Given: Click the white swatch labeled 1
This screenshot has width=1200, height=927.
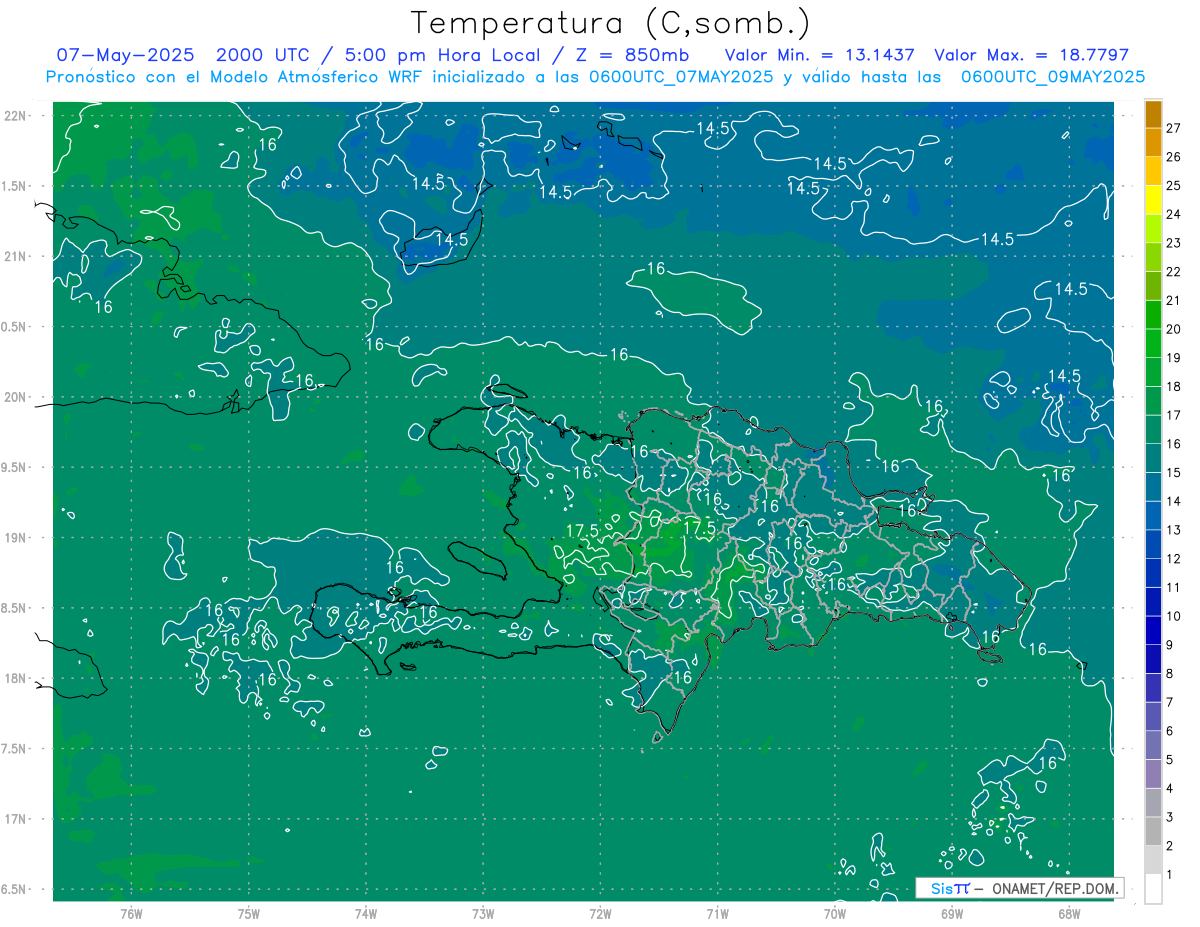Looking at the screenshot, I should (x=1153, y=889).
